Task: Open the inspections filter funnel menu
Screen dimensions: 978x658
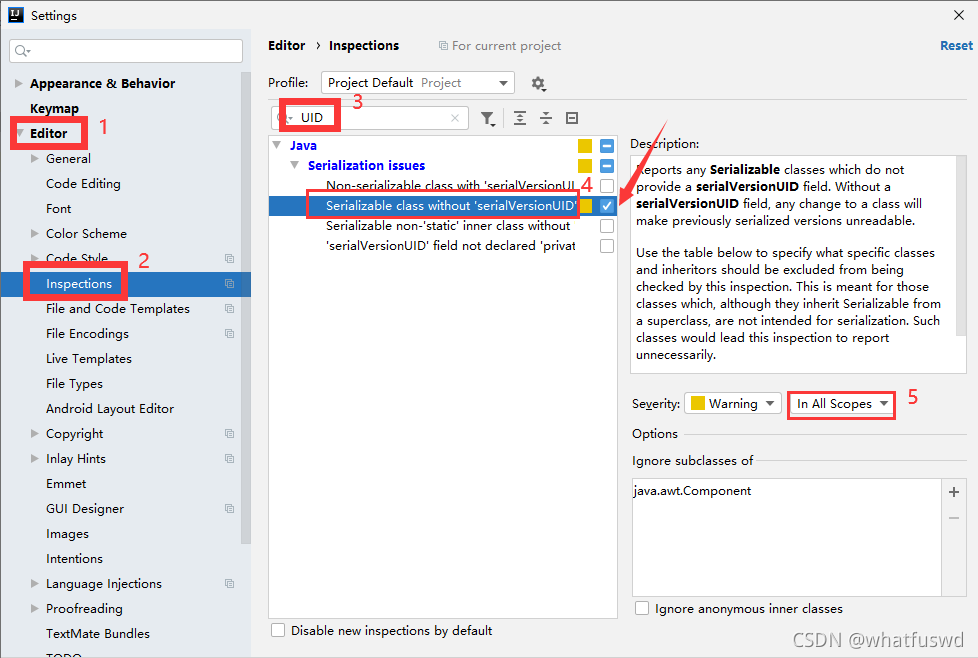Action: click(488, 118)
